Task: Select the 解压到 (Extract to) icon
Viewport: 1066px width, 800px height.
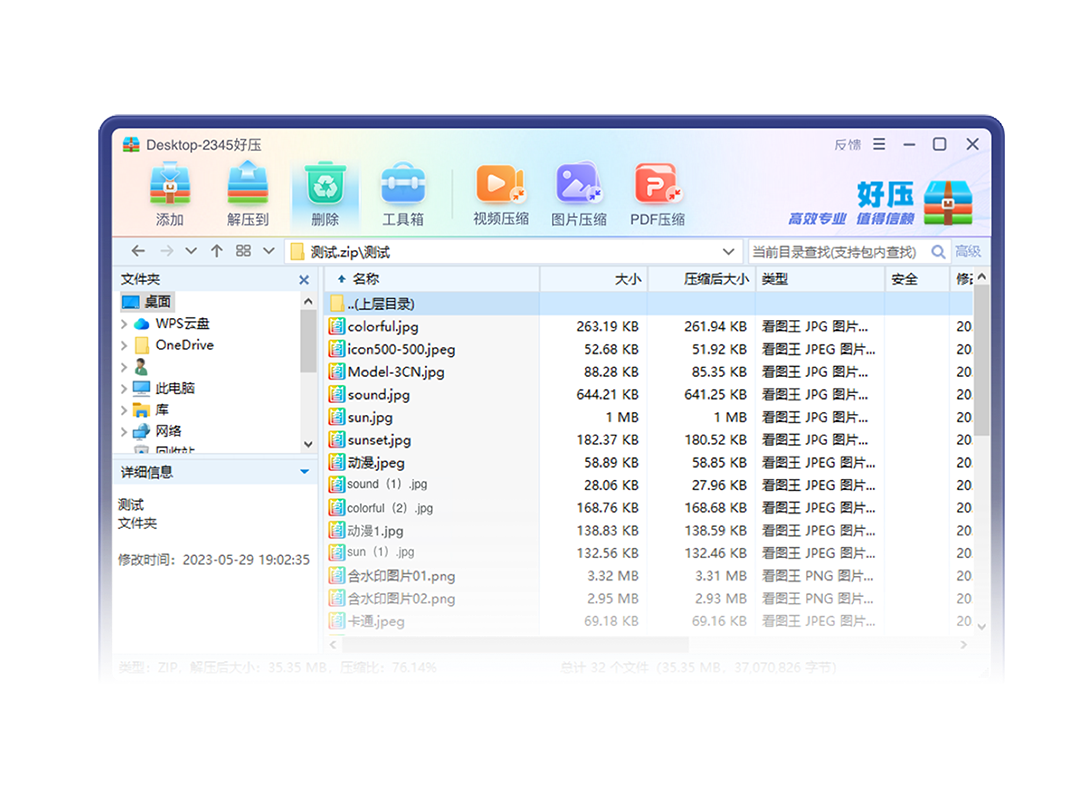Action: tap(246, 192)
